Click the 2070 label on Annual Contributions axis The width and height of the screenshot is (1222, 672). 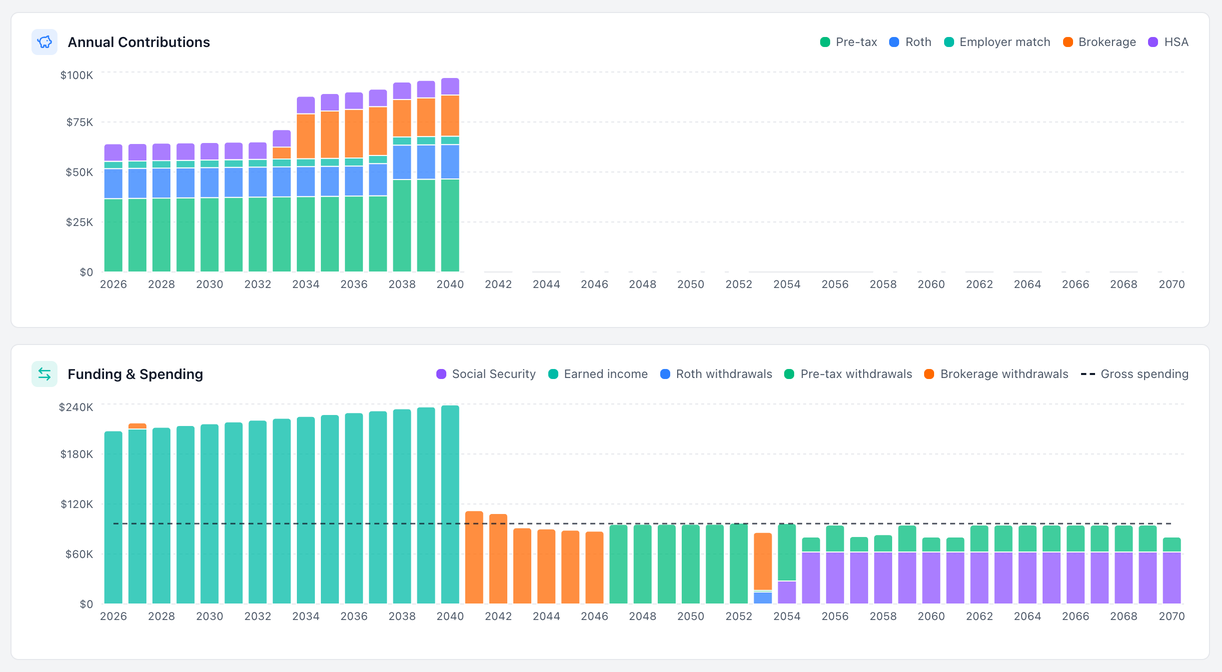pos(1172,284)
